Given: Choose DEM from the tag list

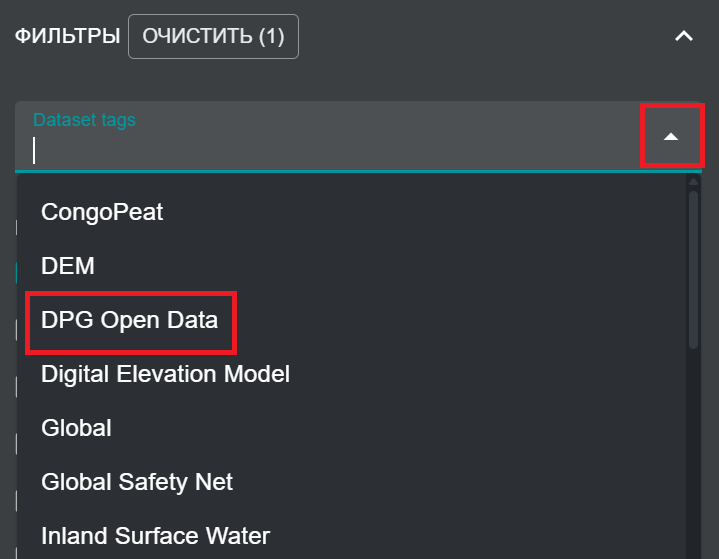Looking at the screenshot, I should [x=68, y=266].
